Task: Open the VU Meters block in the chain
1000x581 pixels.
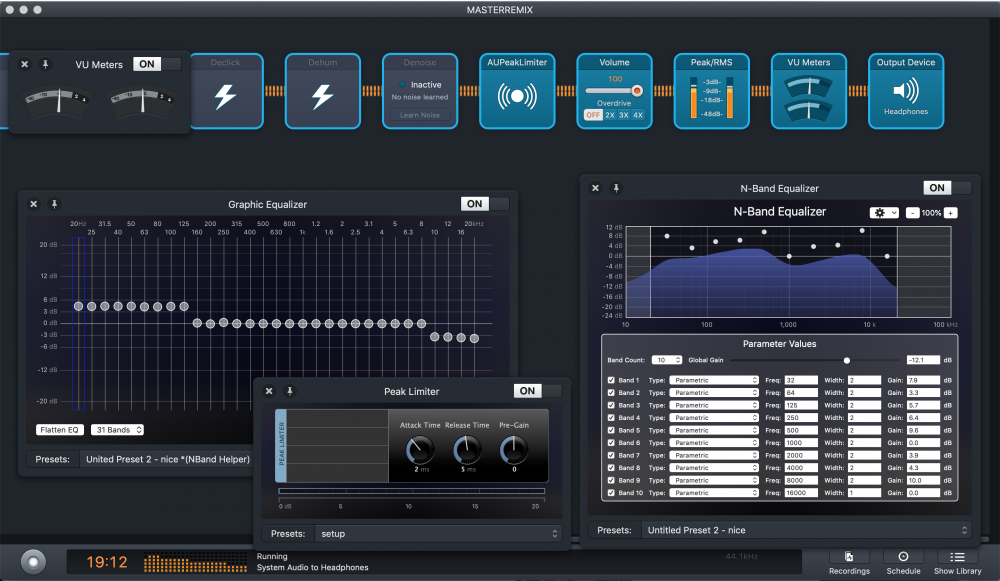Action: pyautogui.click(x=809, y=91)
